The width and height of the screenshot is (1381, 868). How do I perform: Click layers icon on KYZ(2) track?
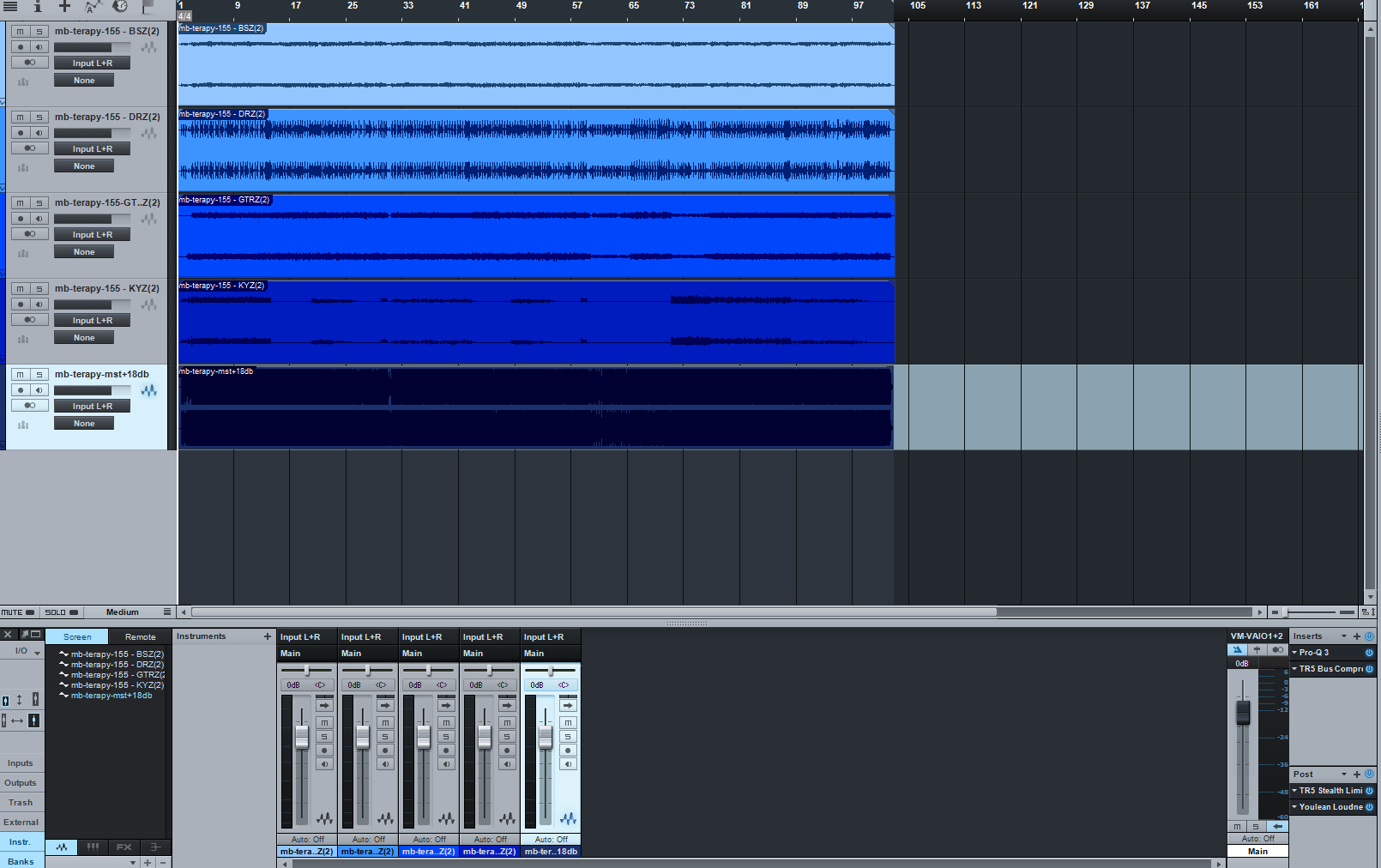pyautogui.click(x=23, y=339)
